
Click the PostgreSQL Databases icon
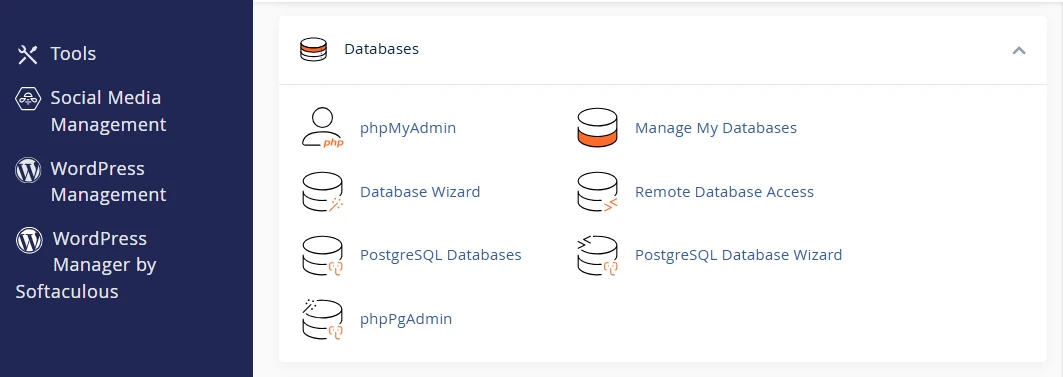point(322,256)
